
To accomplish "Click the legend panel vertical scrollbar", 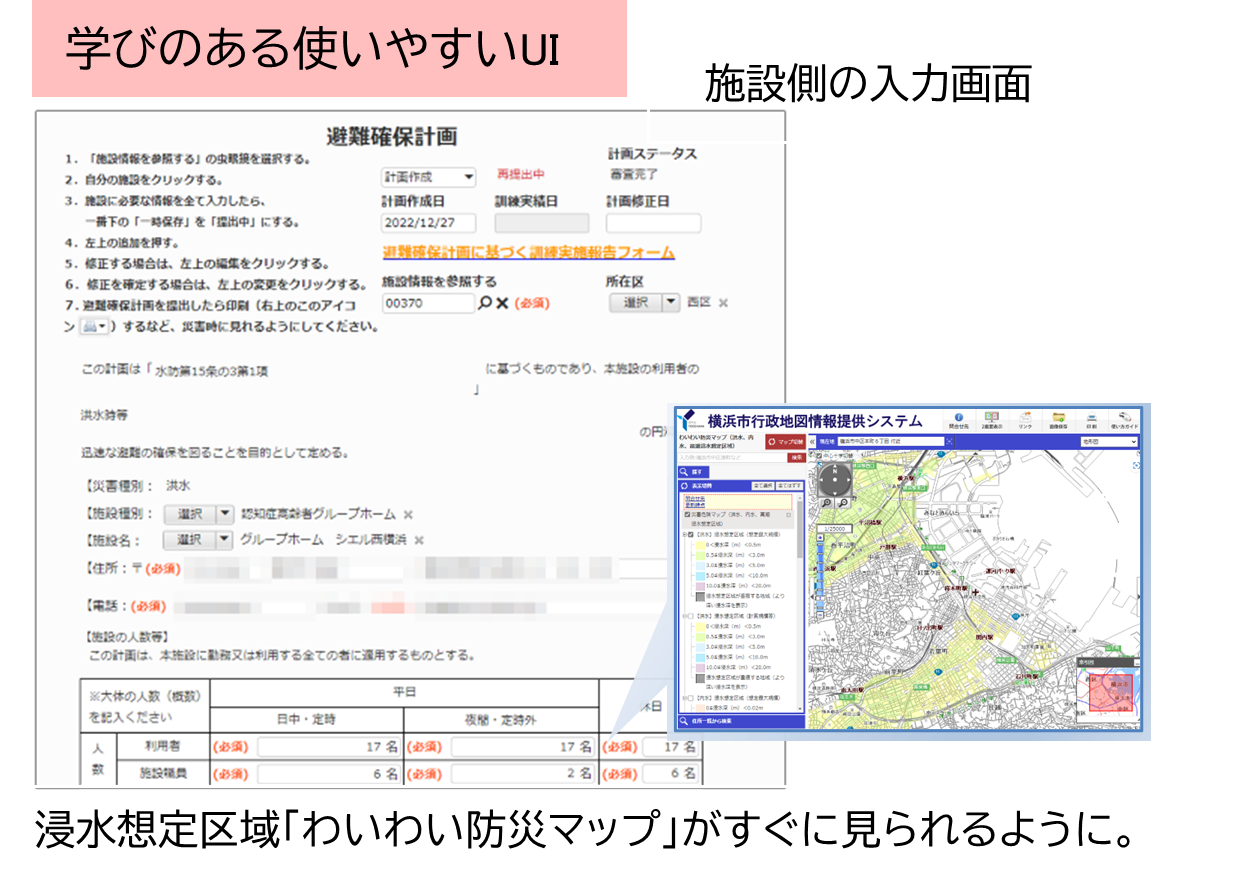I will coord(800,604).
